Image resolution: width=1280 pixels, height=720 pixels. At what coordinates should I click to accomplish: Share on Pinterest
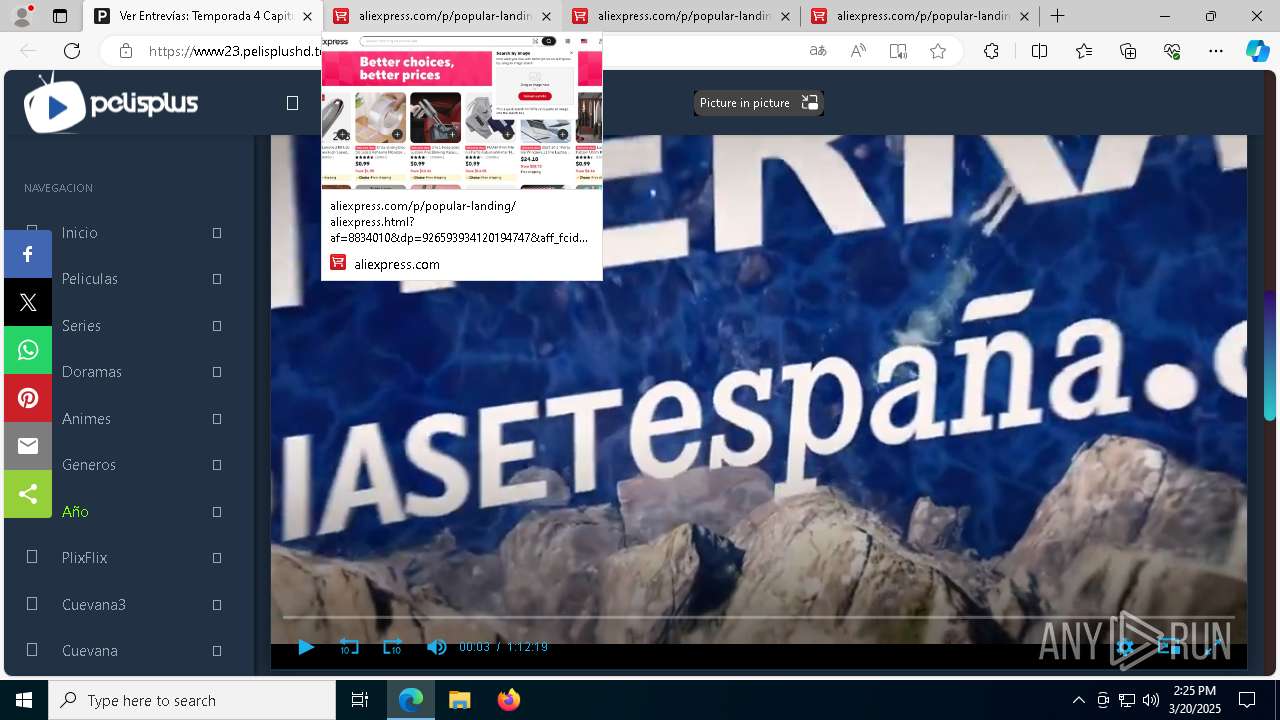[28, 398]
